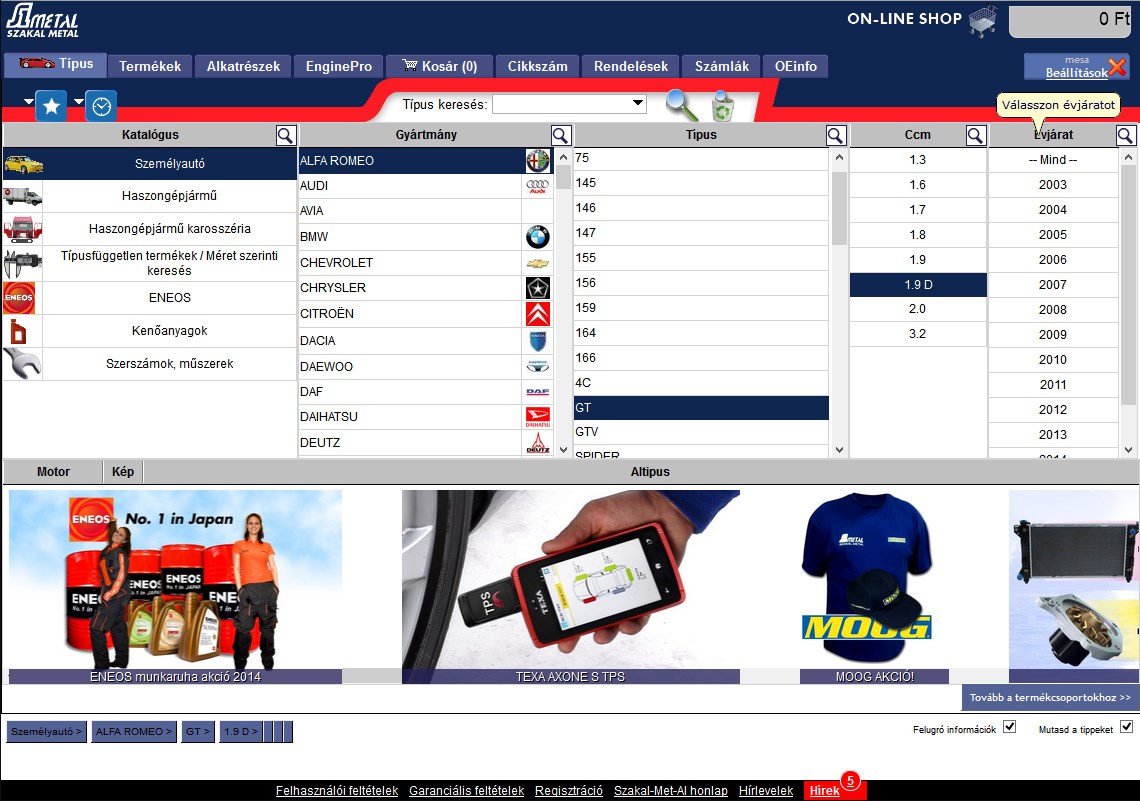Open the Kosár (0) tab
The image size is (1140, 801).
pyautogui.click(x=440, y=66)
